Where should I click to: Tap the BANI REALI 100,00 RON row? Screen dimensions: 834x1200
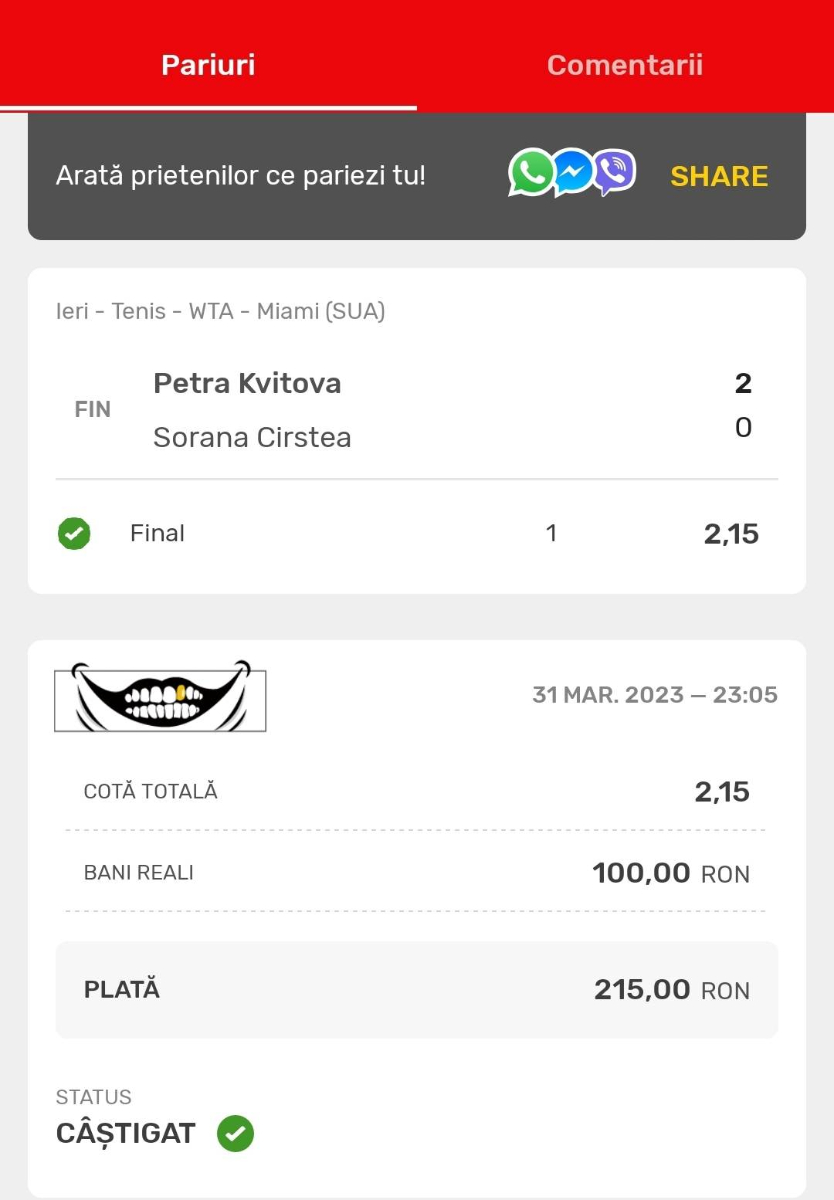417,873
